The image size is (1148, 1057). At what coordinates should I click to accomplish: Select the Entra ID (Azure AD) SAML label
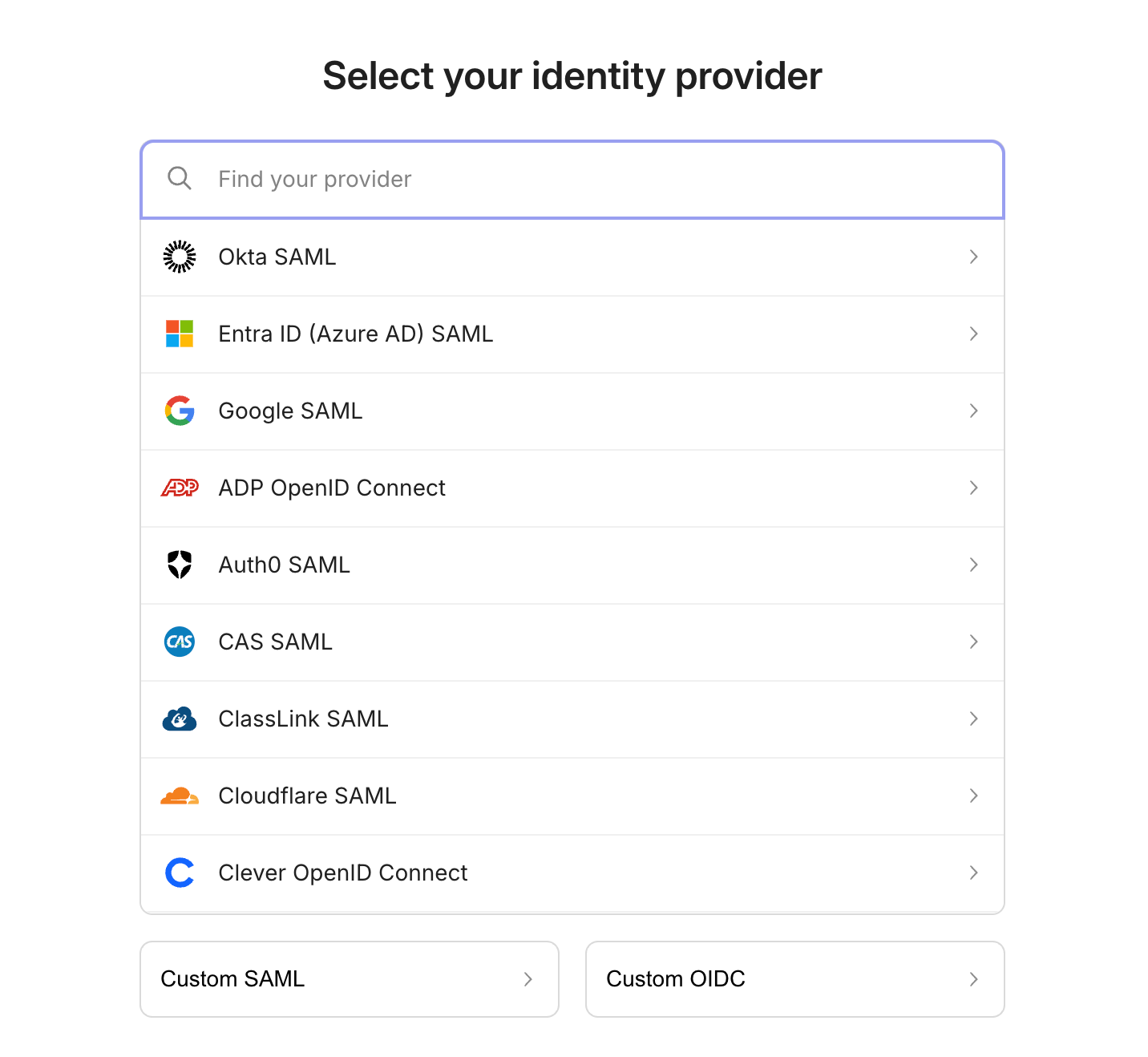(x=356, y=334)
